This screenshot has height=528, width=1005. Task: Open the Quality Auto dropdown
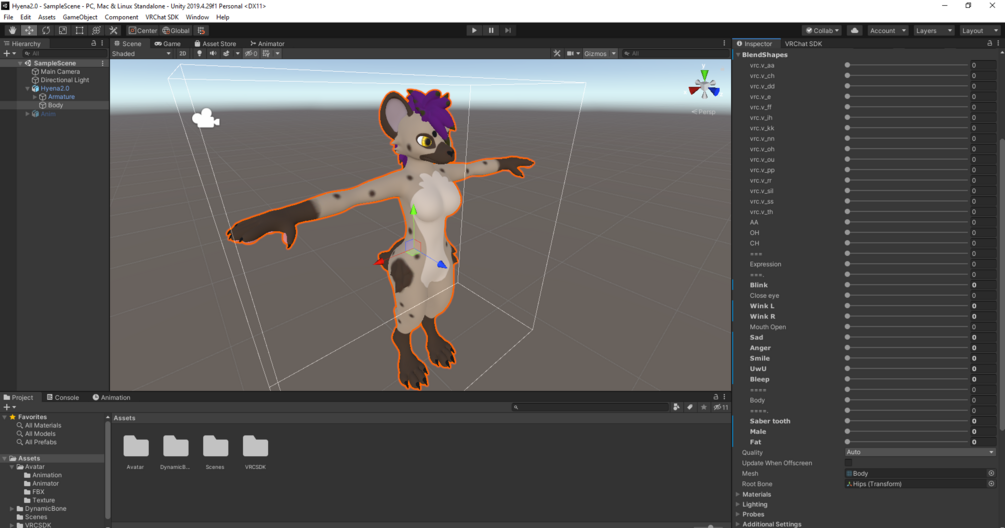point(920,452)
